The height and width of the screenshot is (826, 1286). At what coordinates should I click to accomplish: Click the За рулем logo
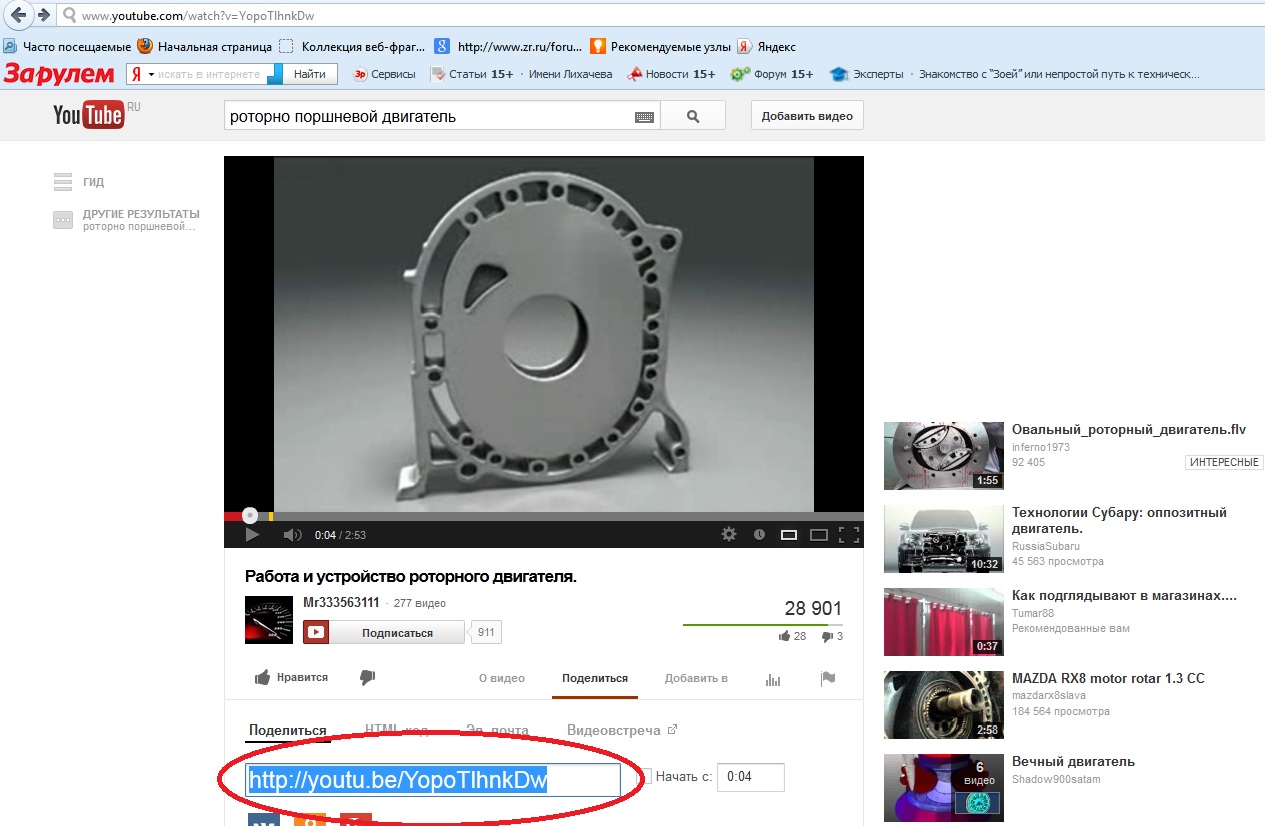60,74
